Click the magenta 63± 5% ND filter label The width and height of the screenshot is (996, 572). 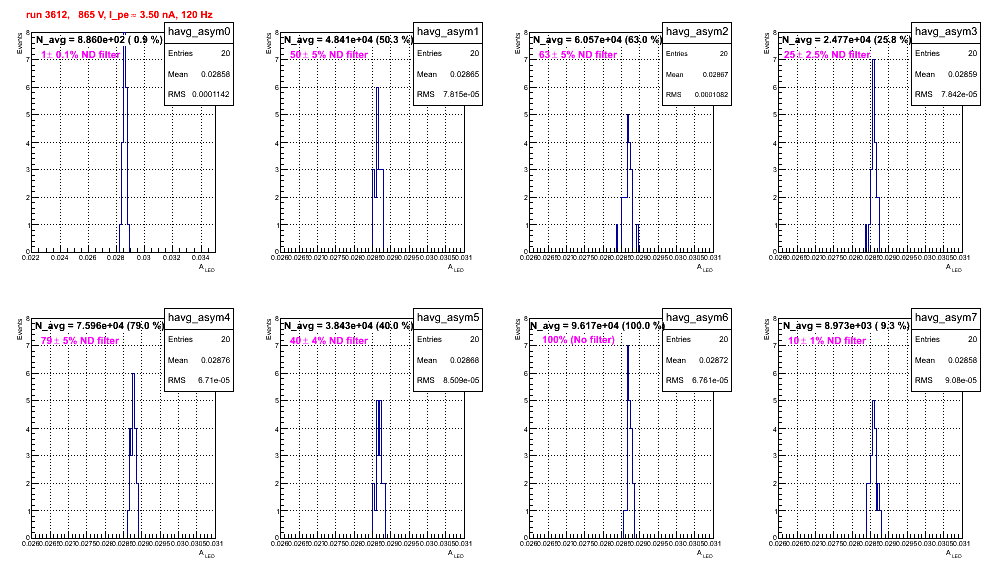tap(578, 55)
